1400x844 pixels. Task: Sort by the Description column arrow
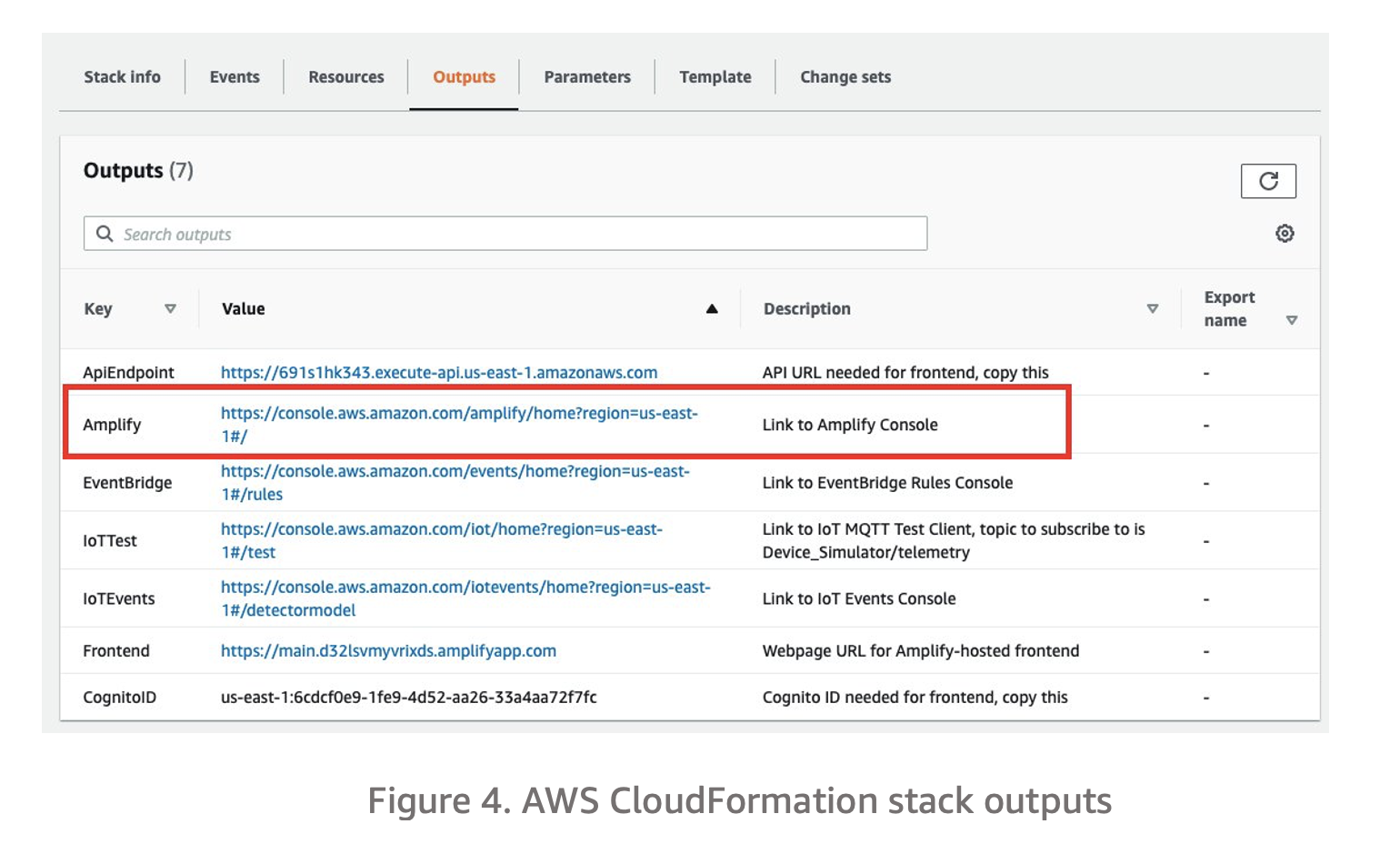pos(1152,309)
